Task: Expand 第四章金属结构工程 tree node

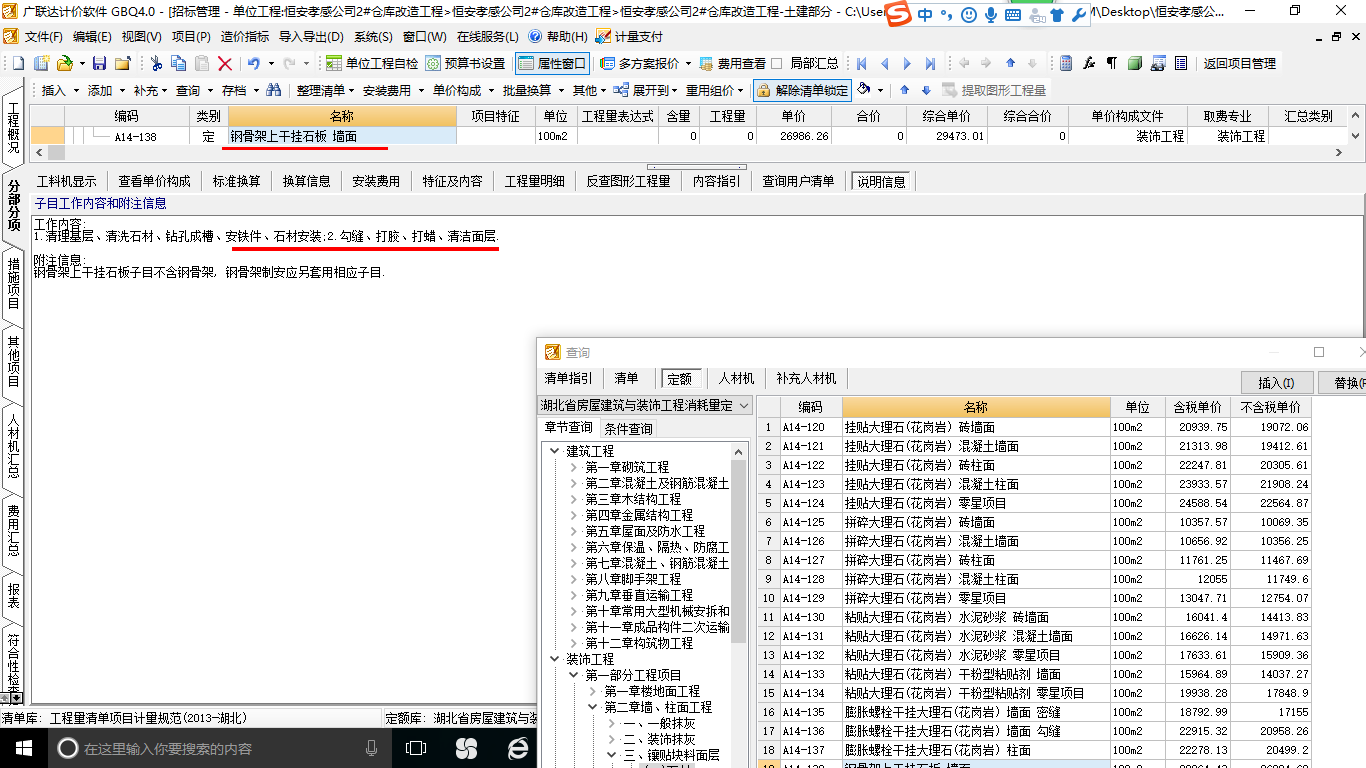Action: (574, 515)
